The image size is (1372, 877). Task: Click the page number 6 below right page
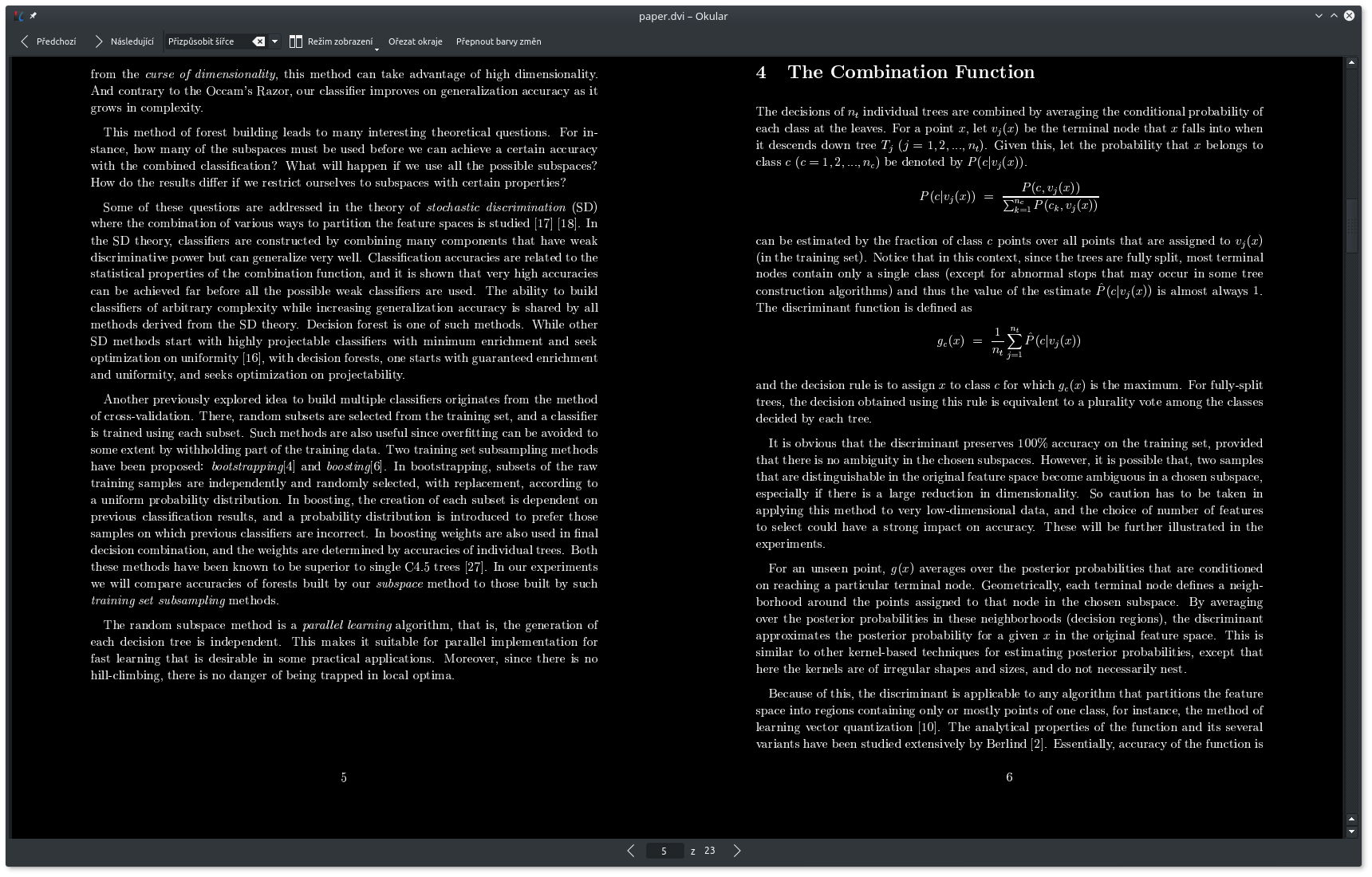[x=1009, y=777]
